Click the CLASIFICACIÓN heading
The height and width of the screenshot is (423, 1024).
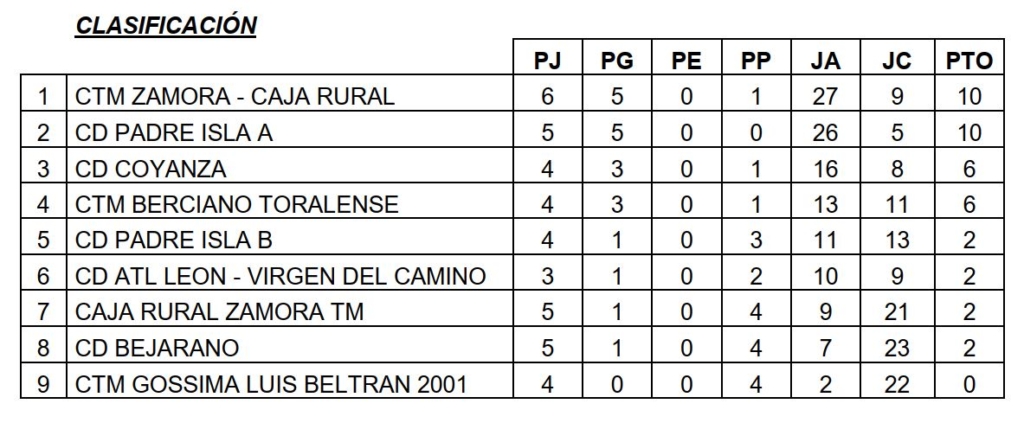coord(168,26)
